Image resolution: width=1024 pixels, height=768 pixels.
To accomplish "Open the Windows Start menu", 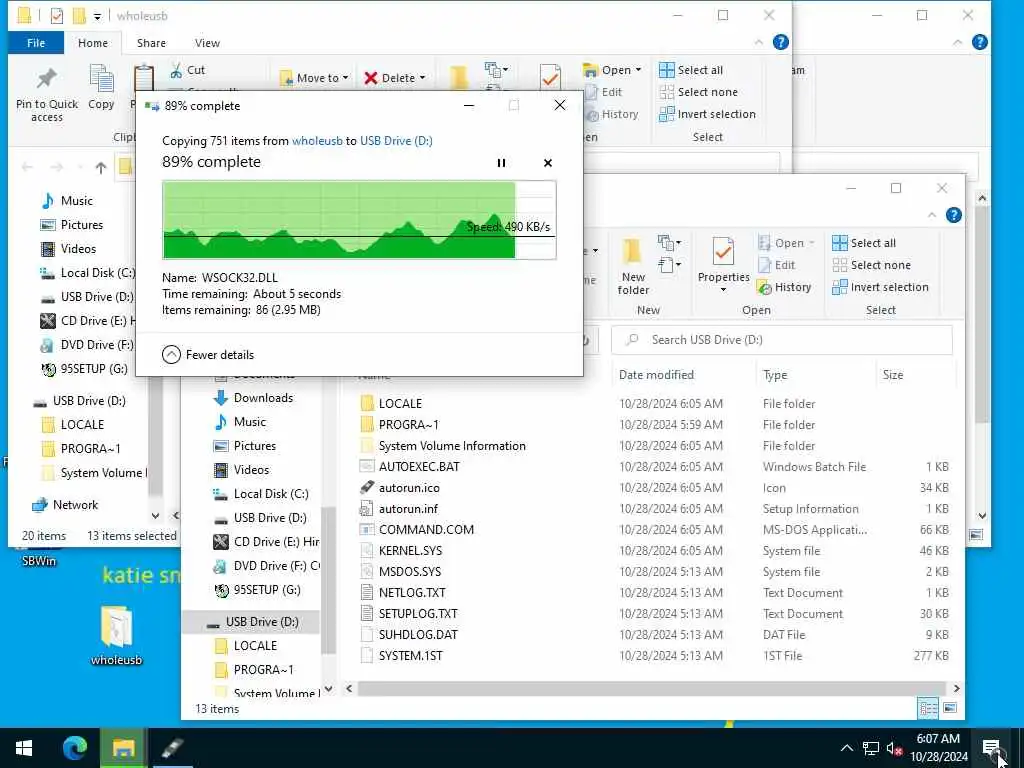I will tap(24, 748).
